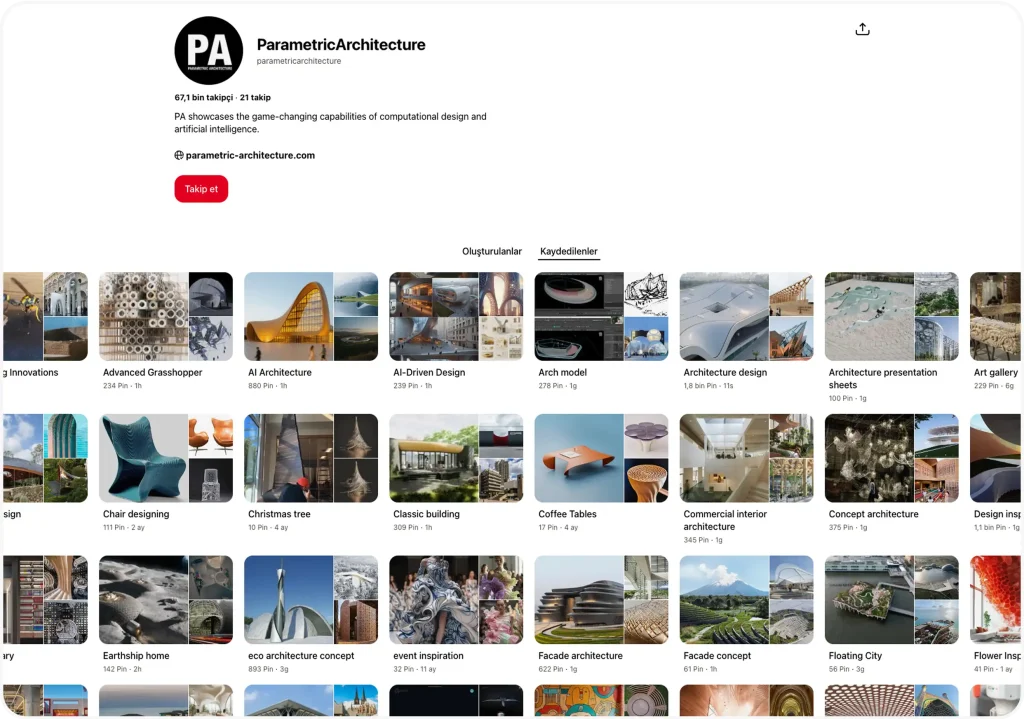Screen dimensions: 1024x719
Task: Click the Floating City title text
Action: coord(855,656)
